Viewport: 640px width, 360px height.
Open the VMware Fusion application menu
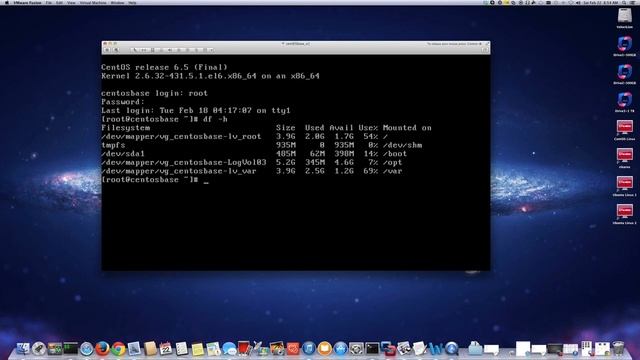(x=27, y=2)
